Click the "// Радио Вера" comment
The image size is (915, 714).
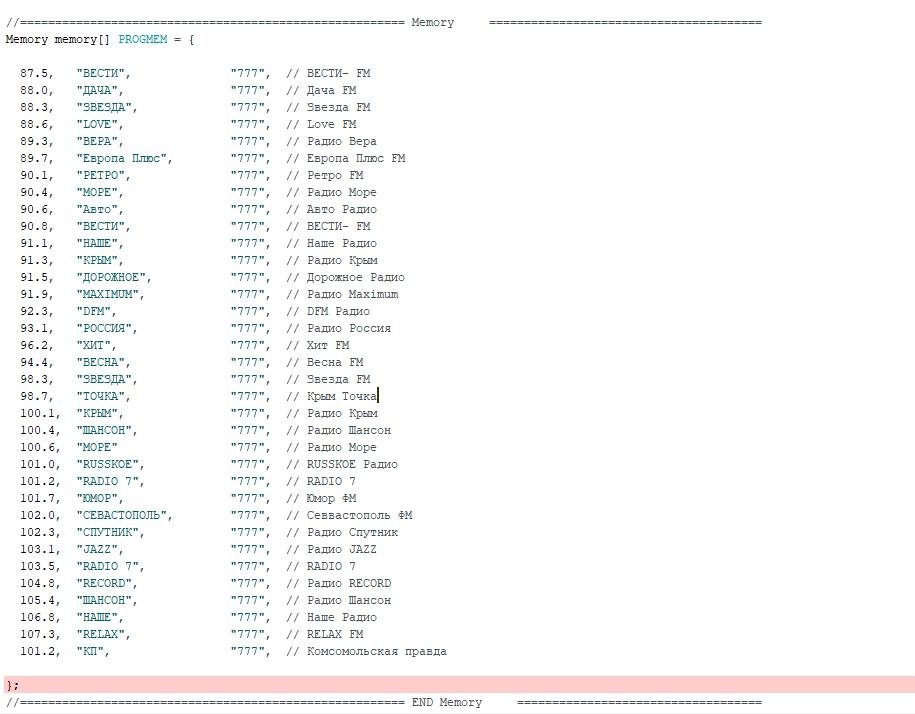coord(331,141)
